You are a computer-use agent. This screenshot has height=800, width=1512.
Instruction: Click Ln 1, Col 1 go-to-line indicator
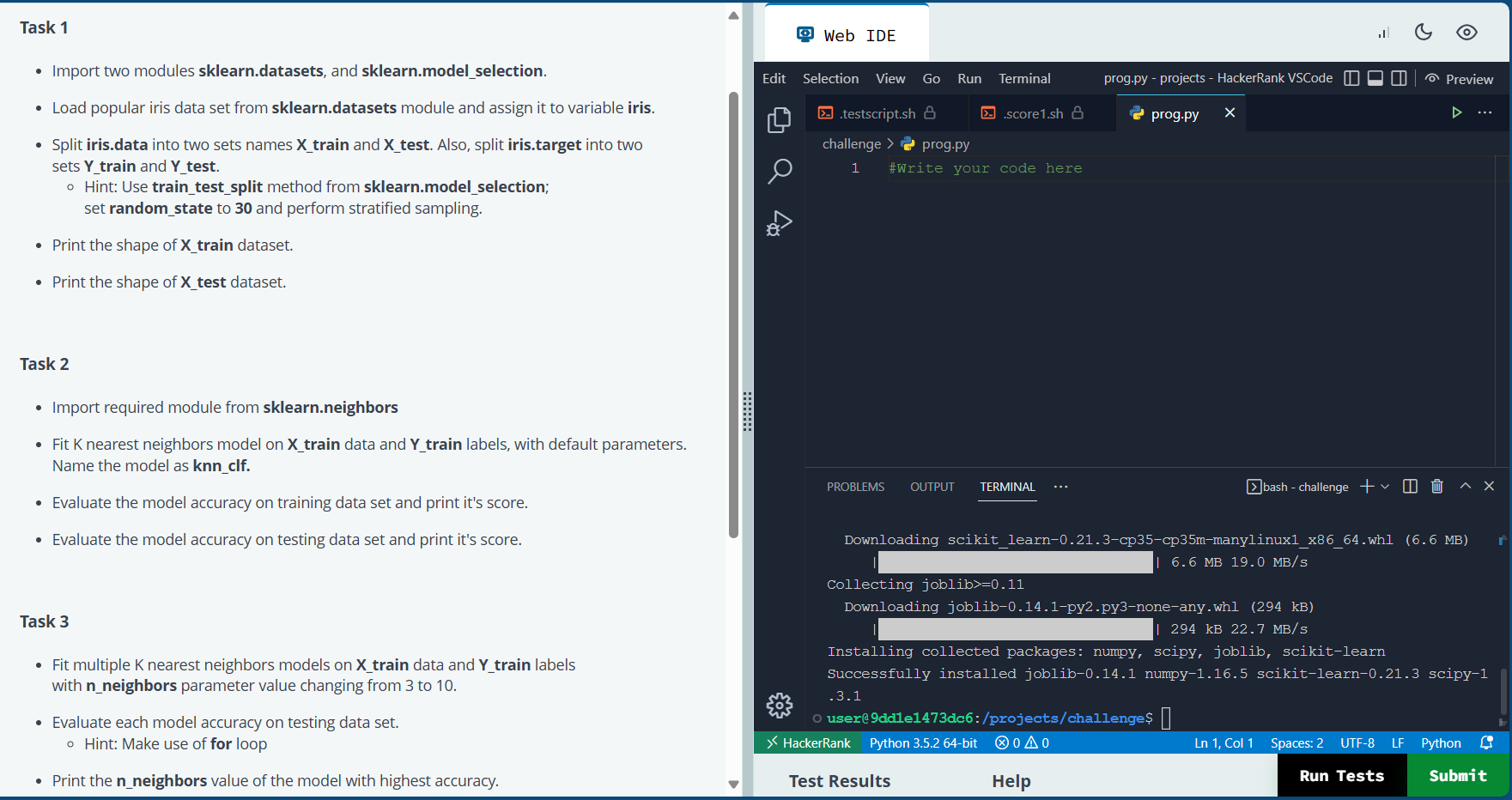point(1224,742)
